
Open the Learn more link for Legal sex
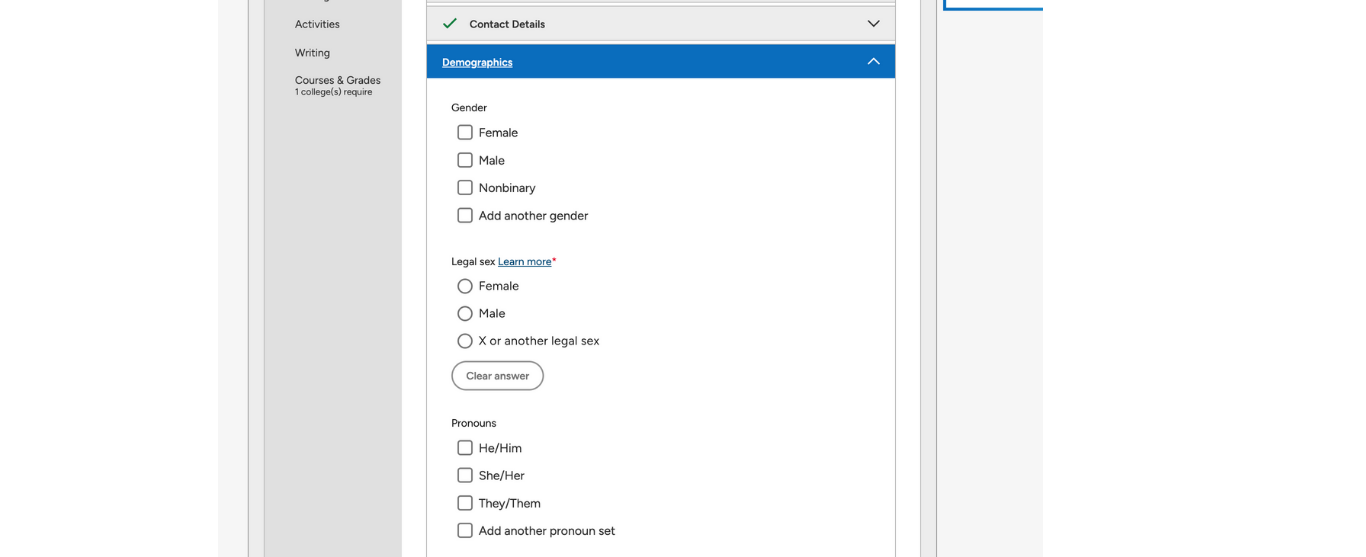525,262
